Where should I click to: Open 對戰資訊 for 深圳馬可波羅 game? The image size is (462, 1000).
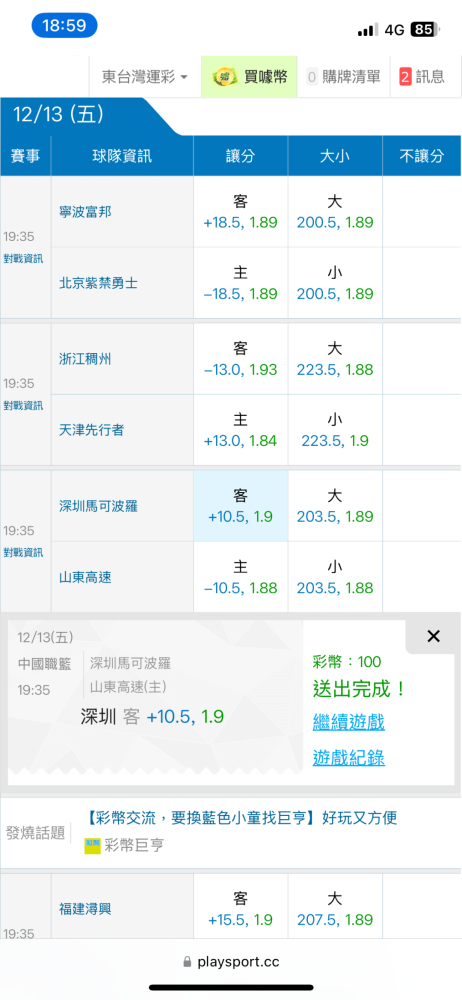point(24,552)
